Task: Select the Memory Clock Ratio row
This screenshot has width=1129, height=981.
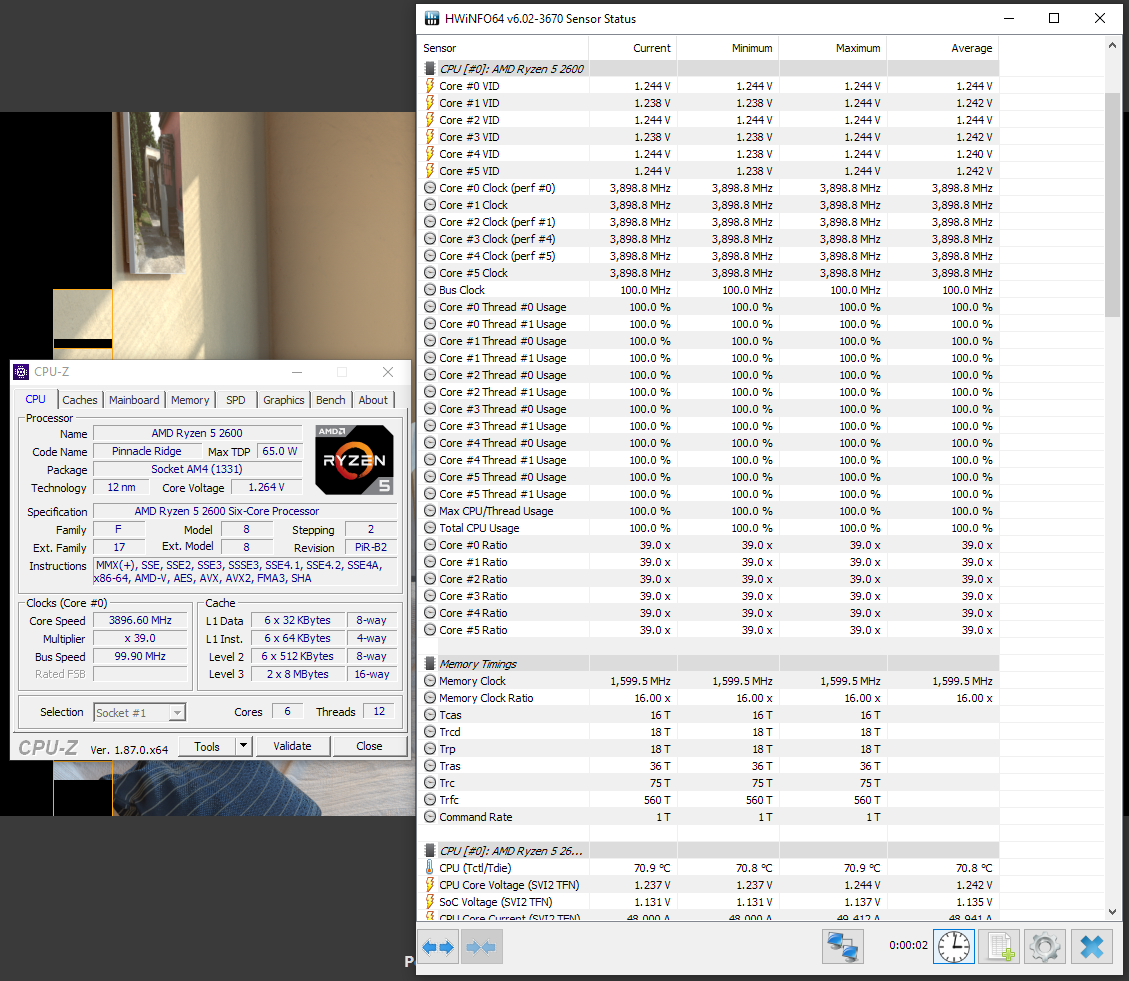Action: (x=709, y=698)
